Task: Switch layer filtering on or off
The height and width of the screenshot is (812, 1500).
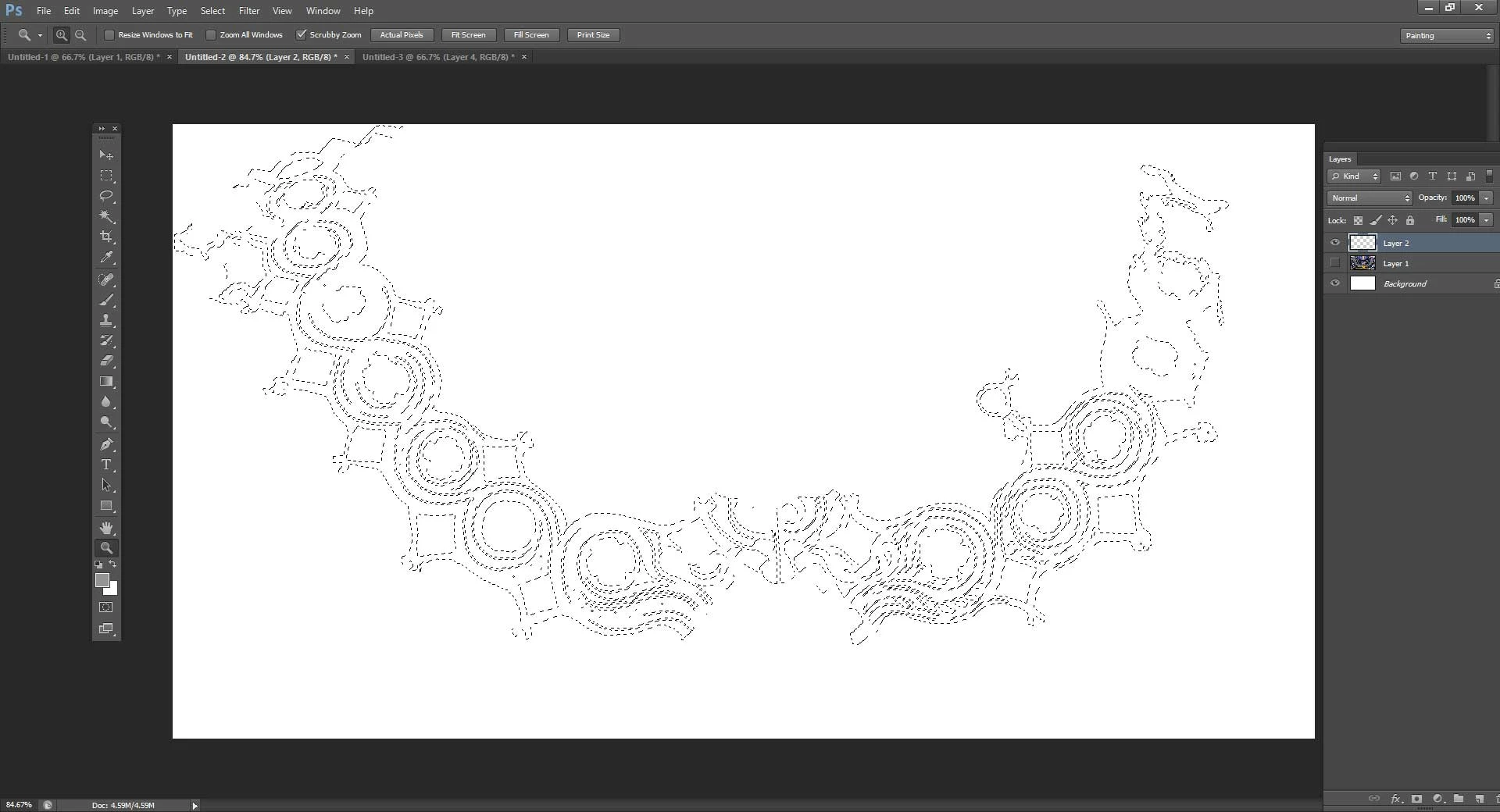Action: point(1489,176)
